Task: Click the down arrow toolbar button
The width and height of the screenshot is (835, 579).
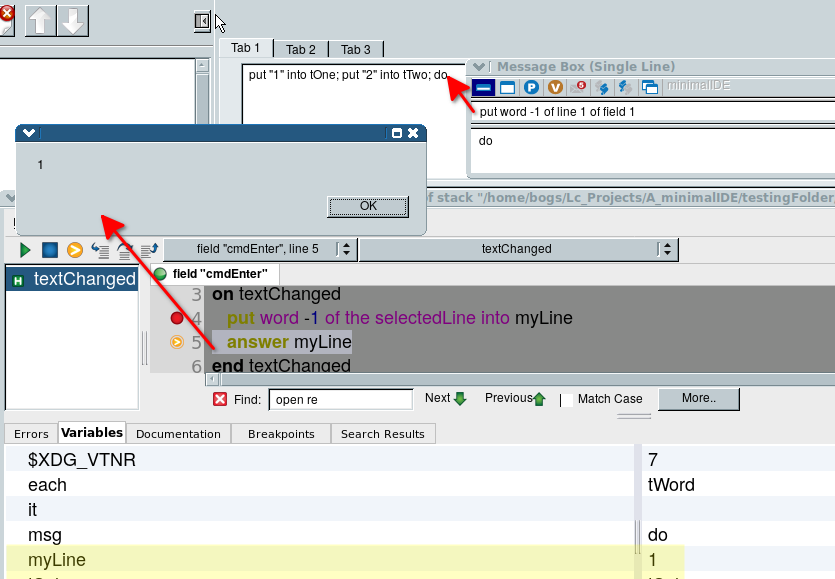Action: tap(72, 21)
